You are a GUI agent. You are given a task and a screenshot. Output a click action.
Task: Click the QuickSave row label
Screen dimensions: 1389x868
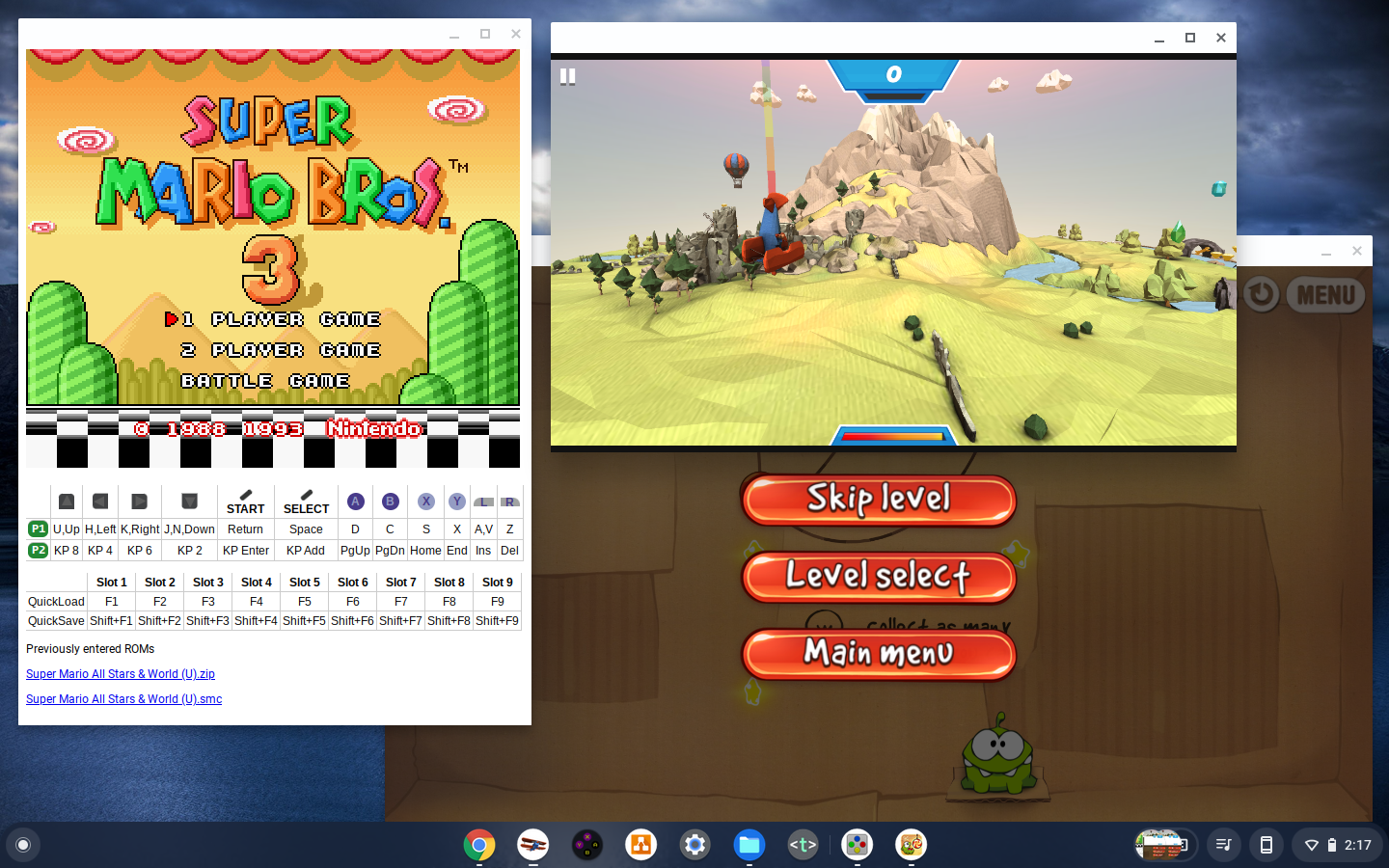(x=56, y=621)
